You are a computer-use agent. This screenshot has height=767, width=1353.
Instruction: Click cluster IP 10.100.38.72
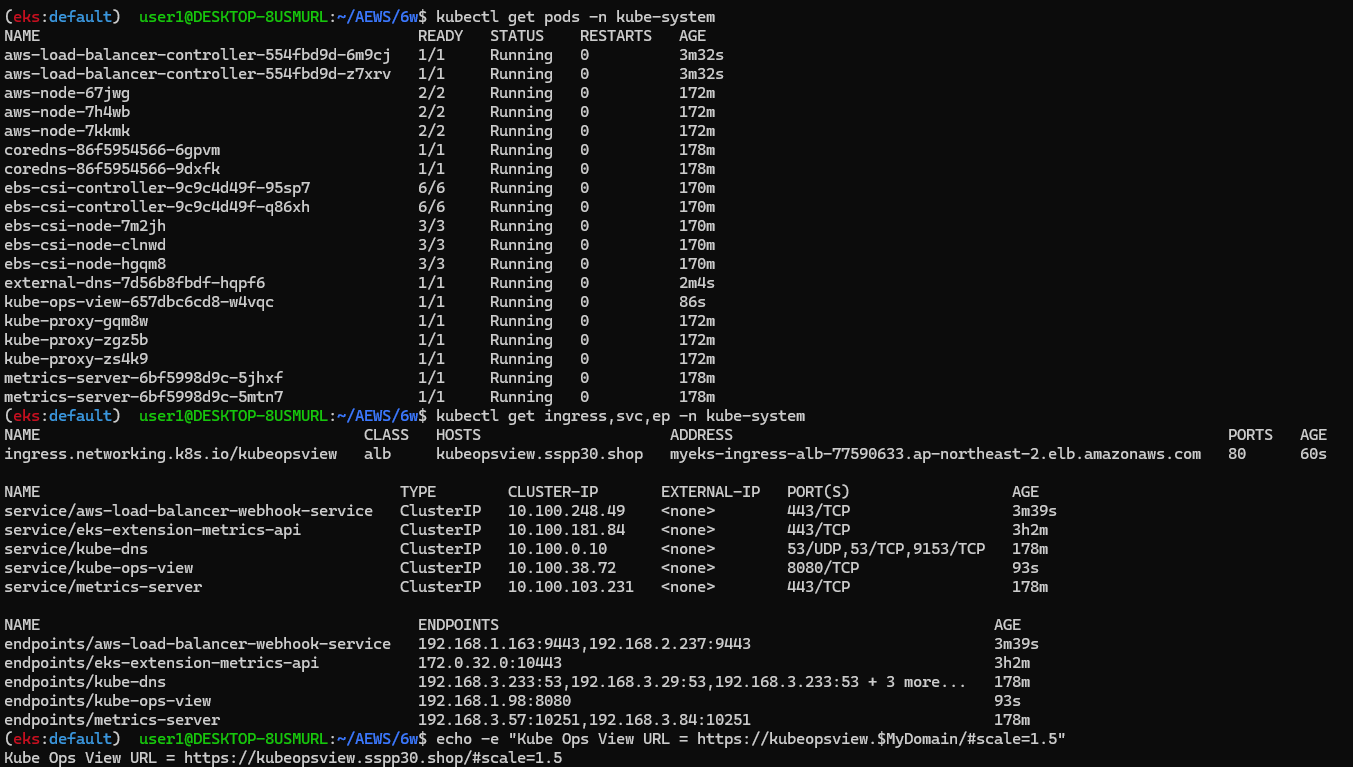pyautogui.click(x=562, y=568)
